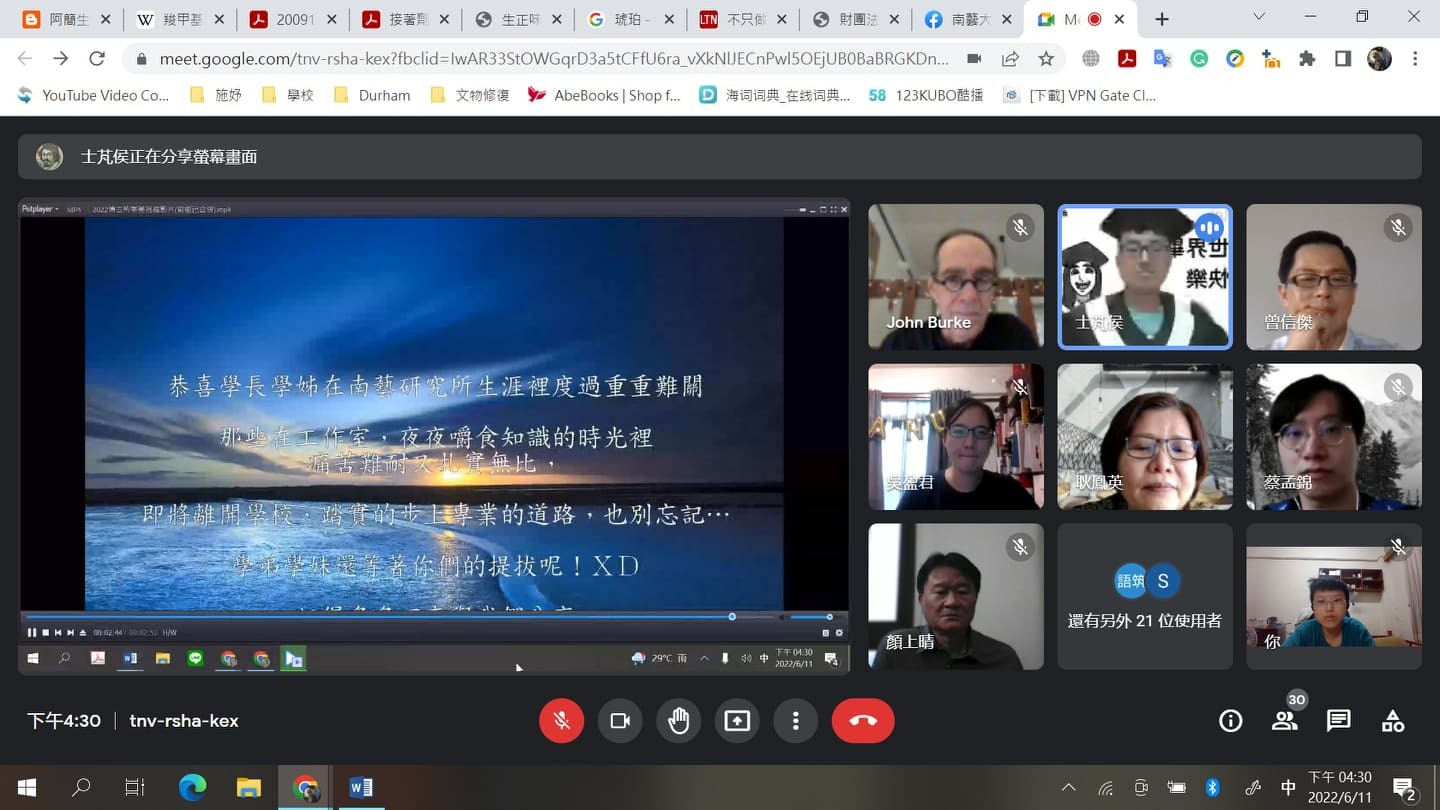Screen dimensions: 1440x810
Task: Open the 文物修復 bookmark folder
Action: [x=469, y=95]
